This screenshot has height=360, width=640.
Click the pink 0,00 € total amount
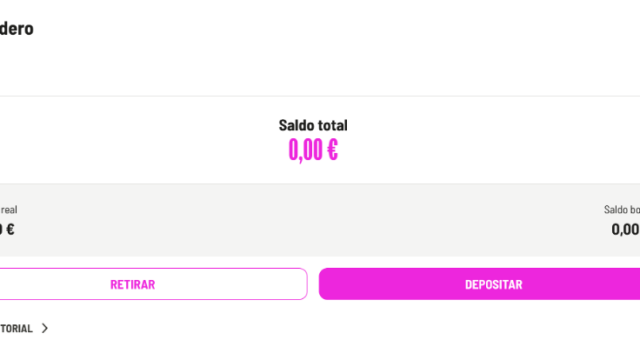[x=313, y=150]
